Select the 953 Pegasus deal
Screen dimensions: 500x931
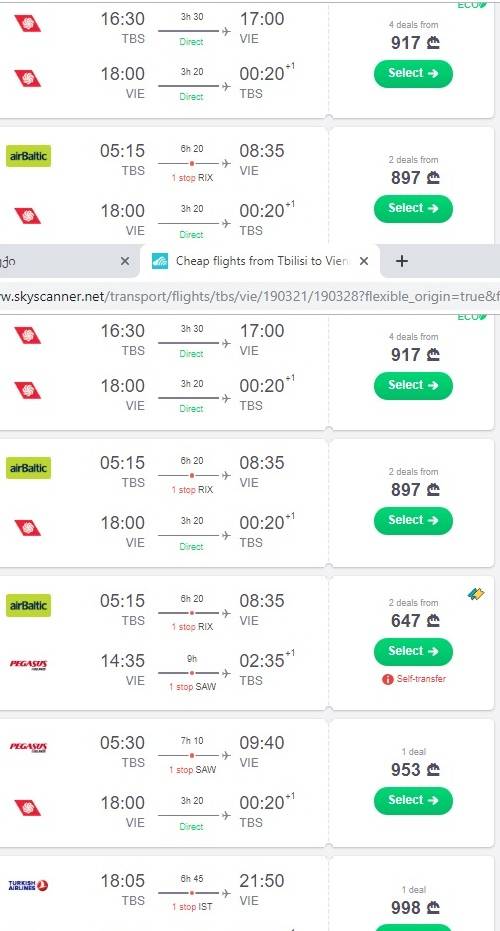coord(413,800)
